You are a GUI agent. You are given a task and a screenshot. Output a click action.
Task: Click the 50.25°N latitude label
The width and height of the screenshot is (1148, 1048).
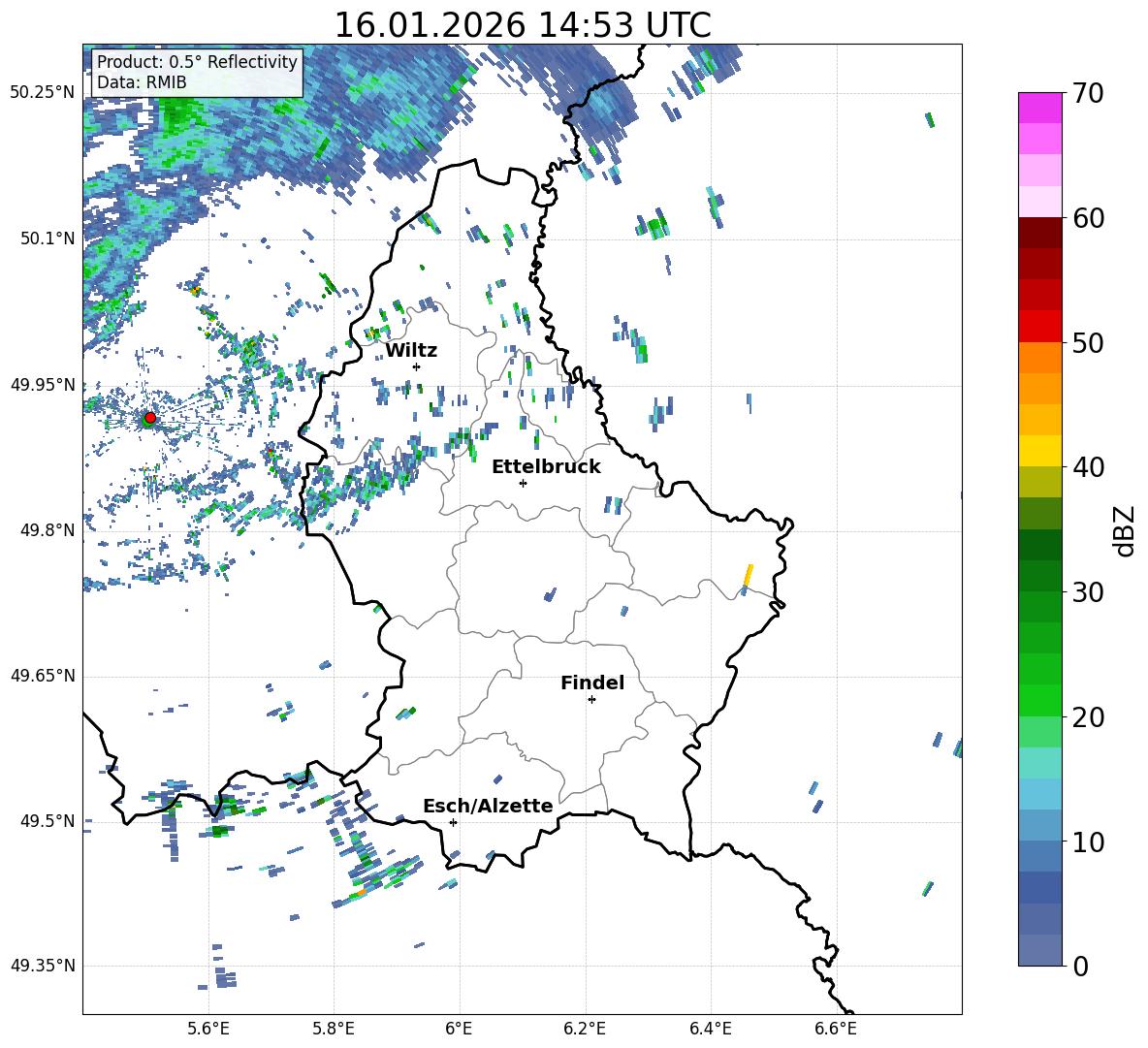[x=43, y=93]
